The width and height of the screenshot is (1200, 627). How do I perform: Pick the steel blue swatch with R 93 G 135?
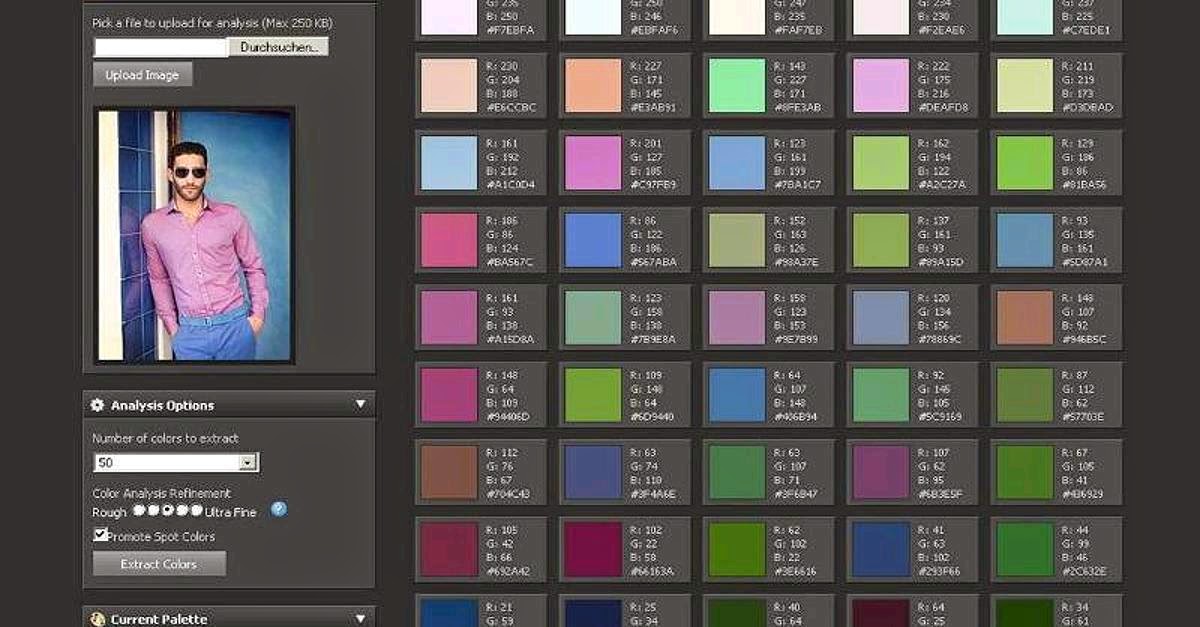pyautogui.click(x=1025, y=240)
